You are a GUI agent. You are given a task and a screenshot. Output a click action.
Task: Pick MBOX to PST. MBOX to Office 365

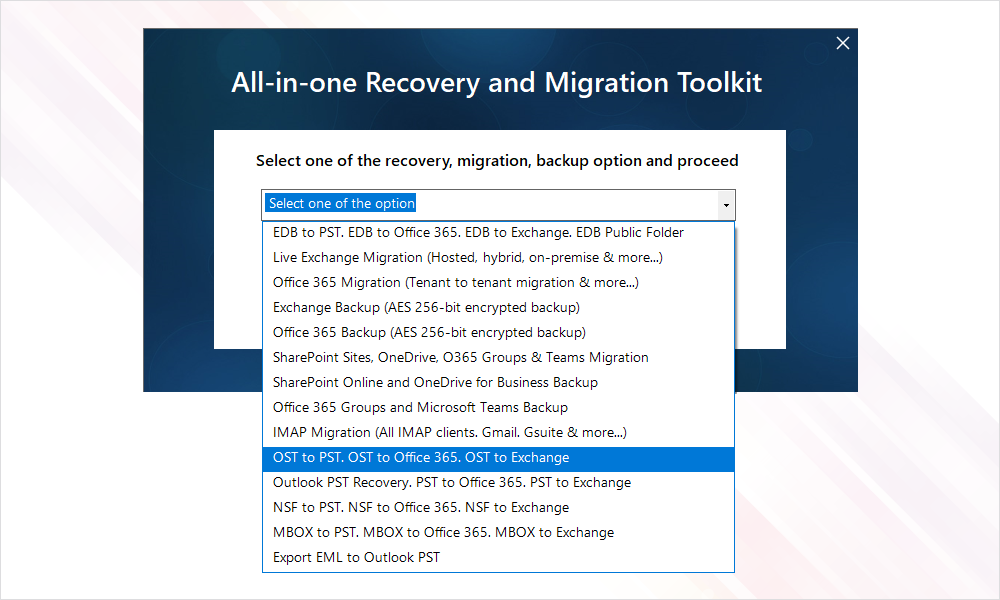pos(498,532)
